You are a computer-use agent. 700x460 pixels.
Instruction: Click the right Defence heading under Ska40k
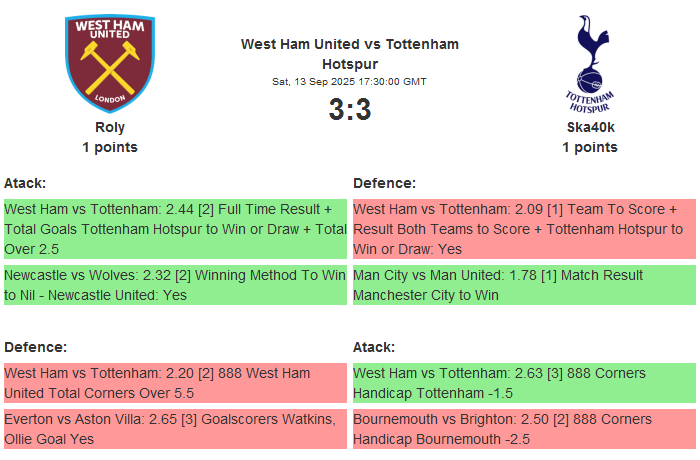pyautogui.click(x=384, y=183)
